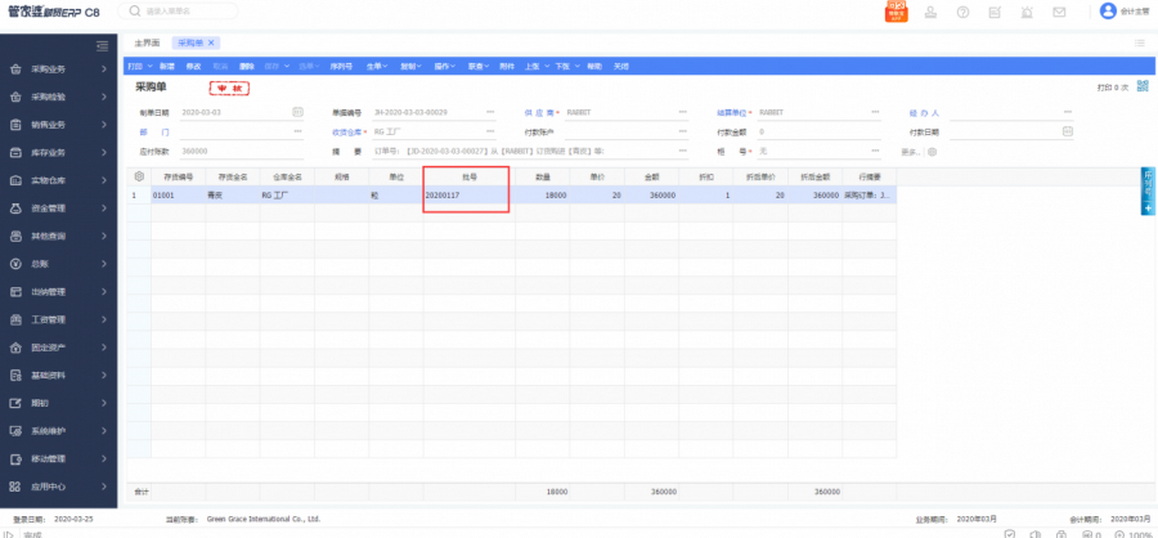Open calendar picker for 制单日期
The image size is (1158, 538).
coord(298,112)
